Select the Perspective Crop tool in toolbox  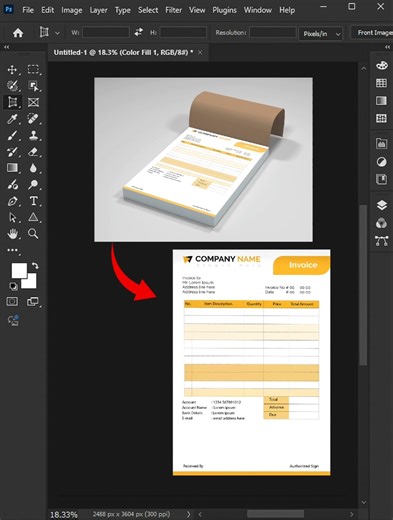12,102
